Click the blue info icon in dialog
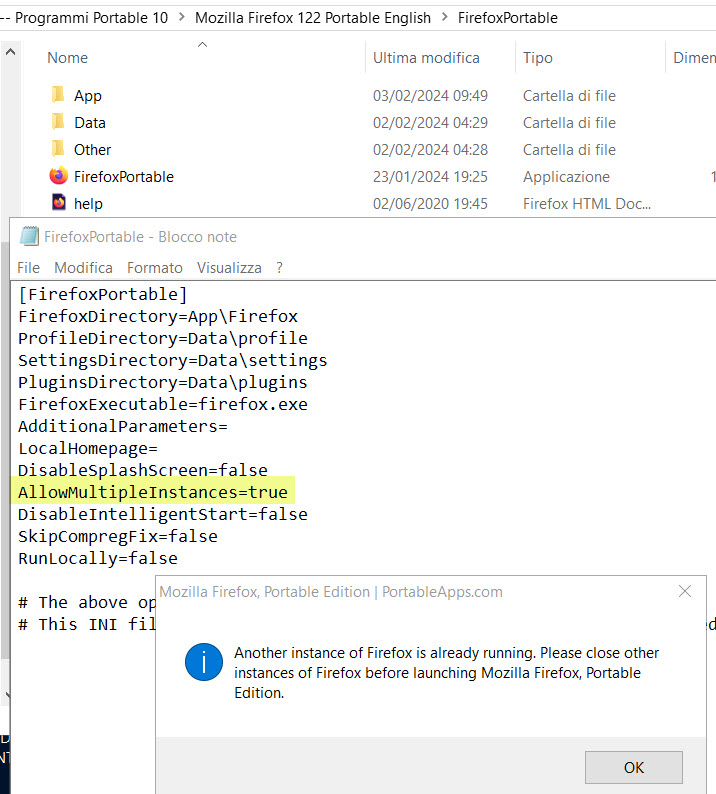The width and height of the screenshot is (716, 794). pyautogui.click(x=204, y=662)
